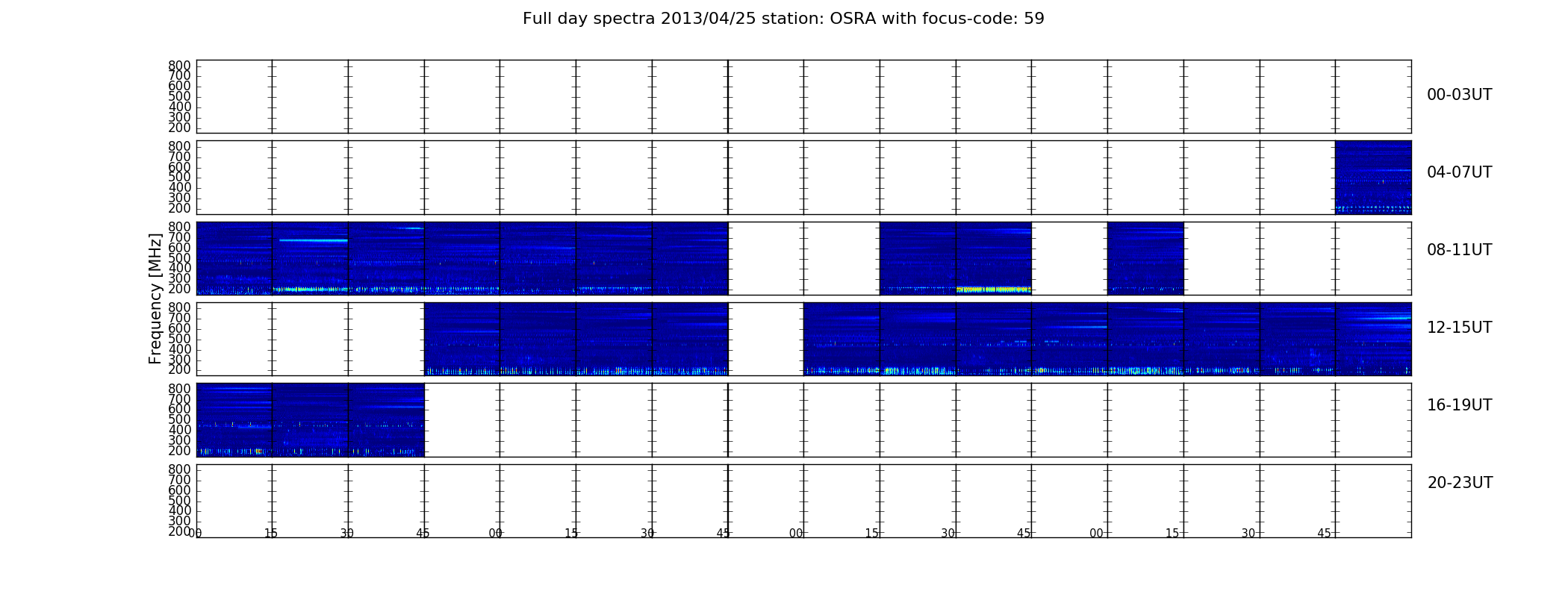The width and height of the screenshot is (1568, 597).
Task: Click the "Frequency [MHz]" axis label
Action: tap(155, 298)
